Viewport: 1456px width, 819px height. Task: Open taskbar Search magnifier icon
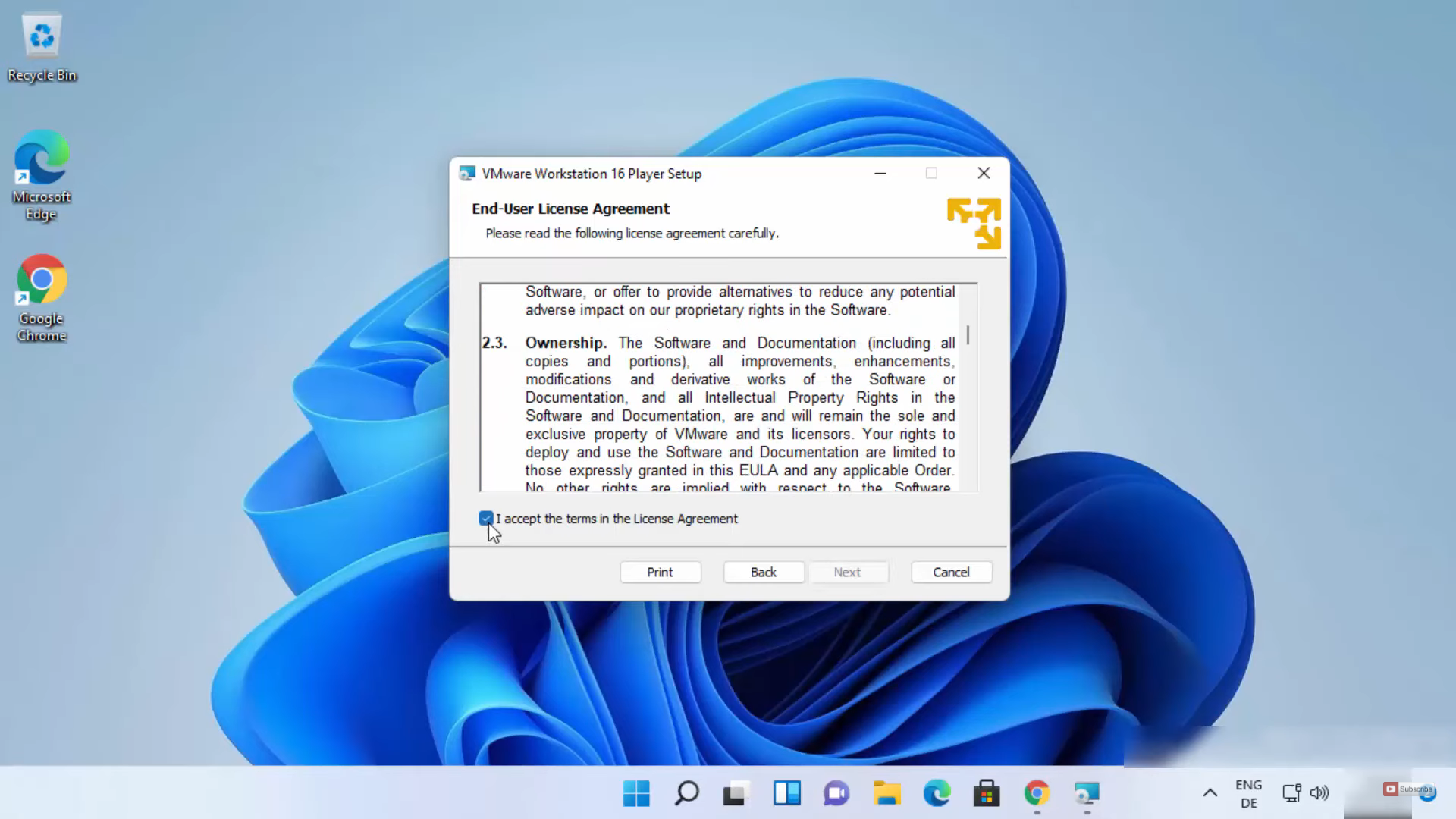[686, 793]
